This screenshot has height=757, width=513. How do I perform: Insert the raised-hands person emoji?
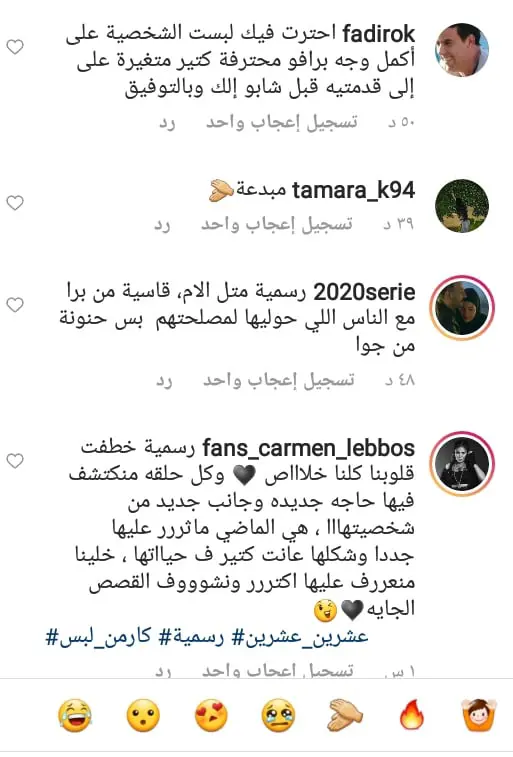click(x=479, y=715)
